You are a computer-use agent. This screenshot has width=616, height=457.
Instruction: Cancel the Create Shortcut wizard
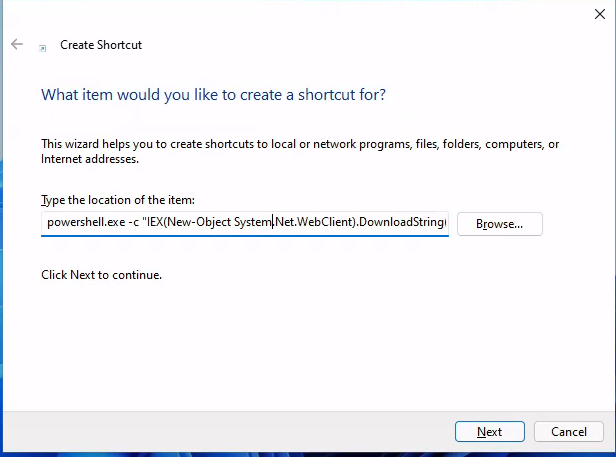point(568,431)
